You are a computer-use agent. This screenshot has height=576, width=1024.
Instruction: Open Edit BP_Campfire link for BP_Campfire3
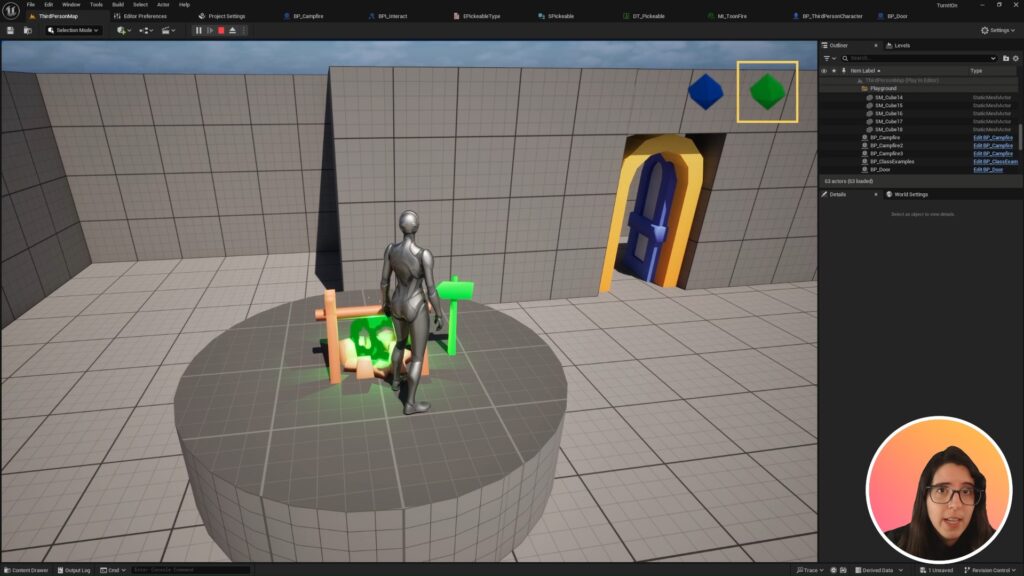pos(993,153)
